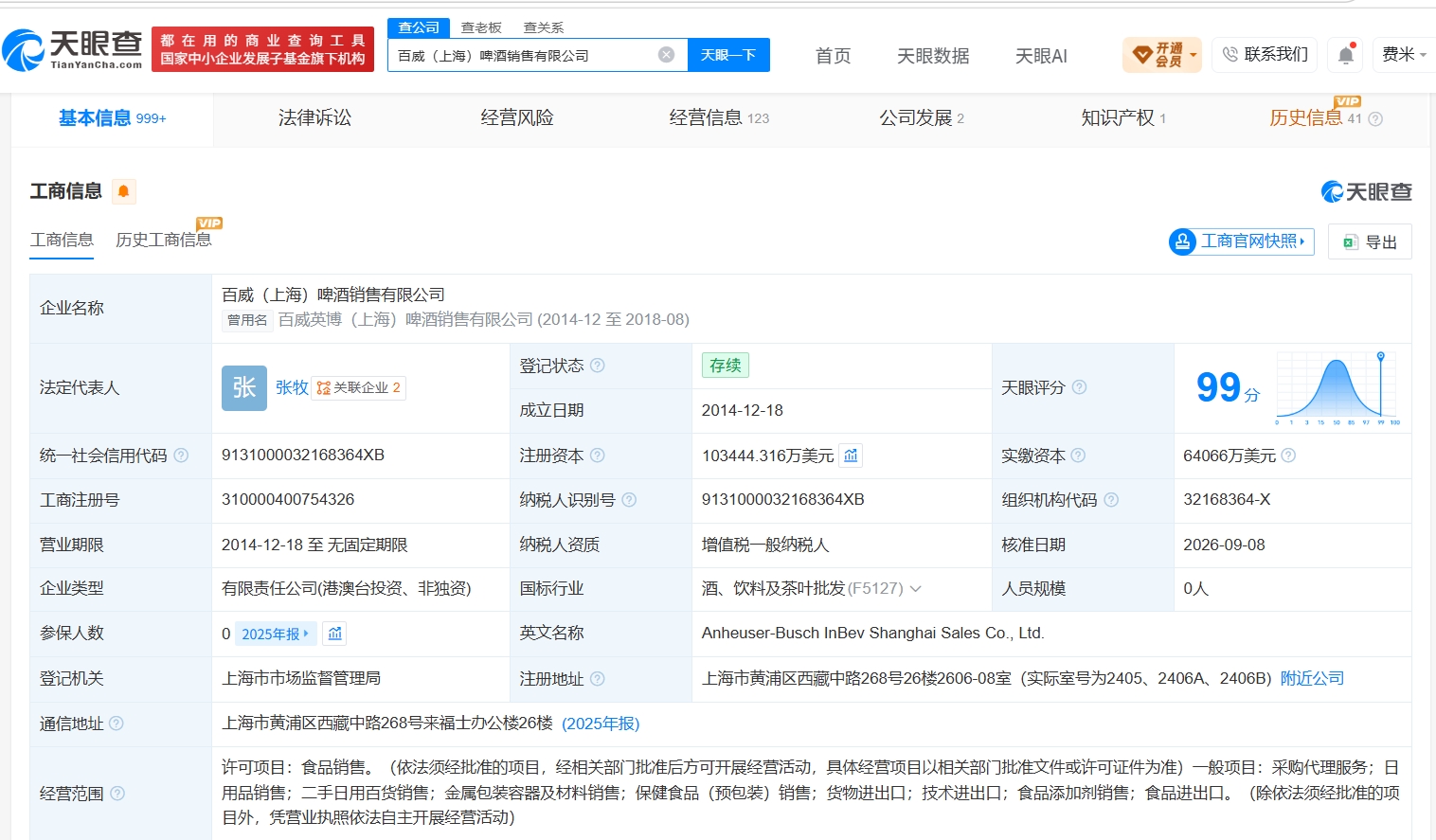Open the 开通会员 VIP dropdown

coord(1162,55)
